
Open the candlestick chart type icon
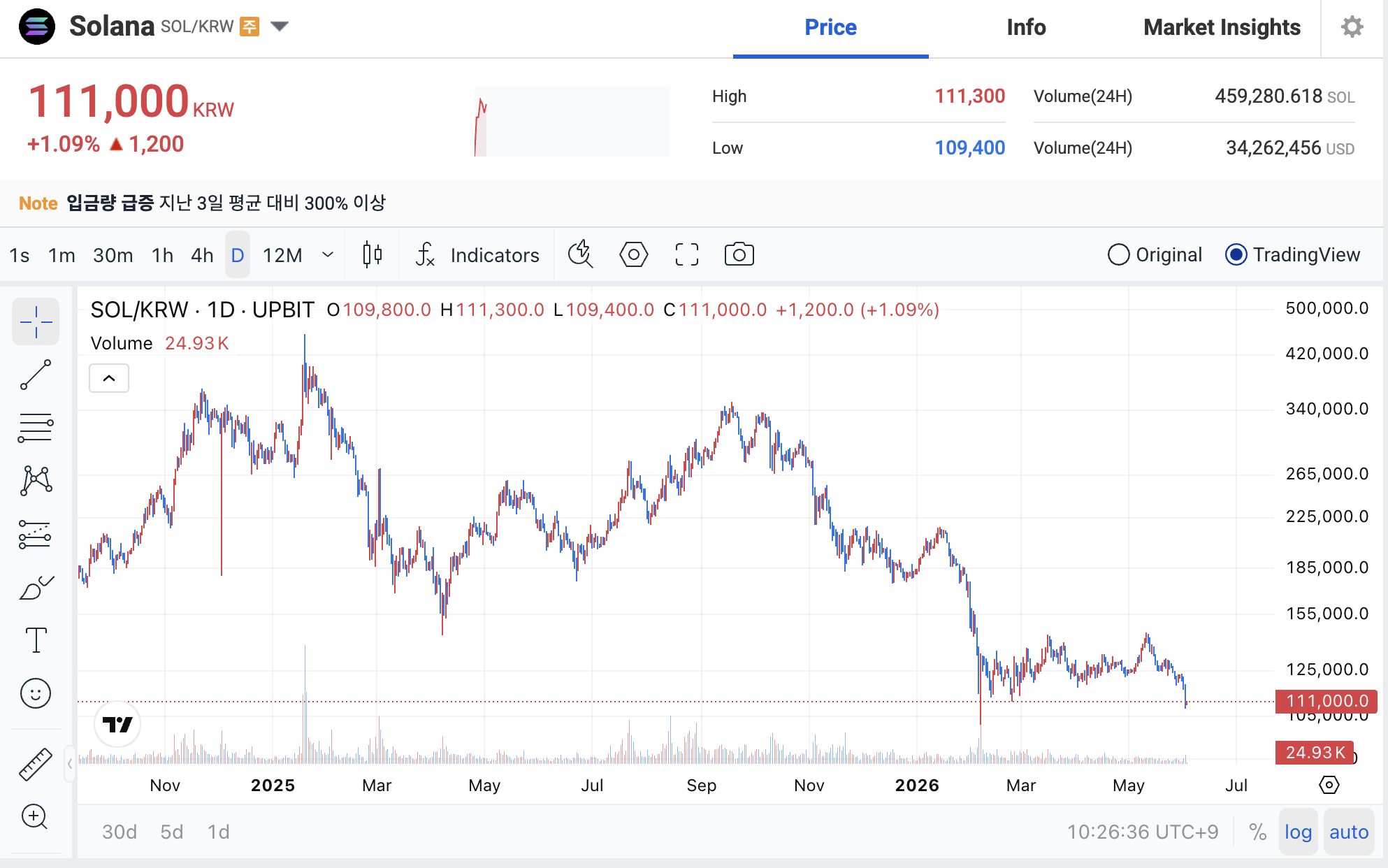click(x=373, y=255)
